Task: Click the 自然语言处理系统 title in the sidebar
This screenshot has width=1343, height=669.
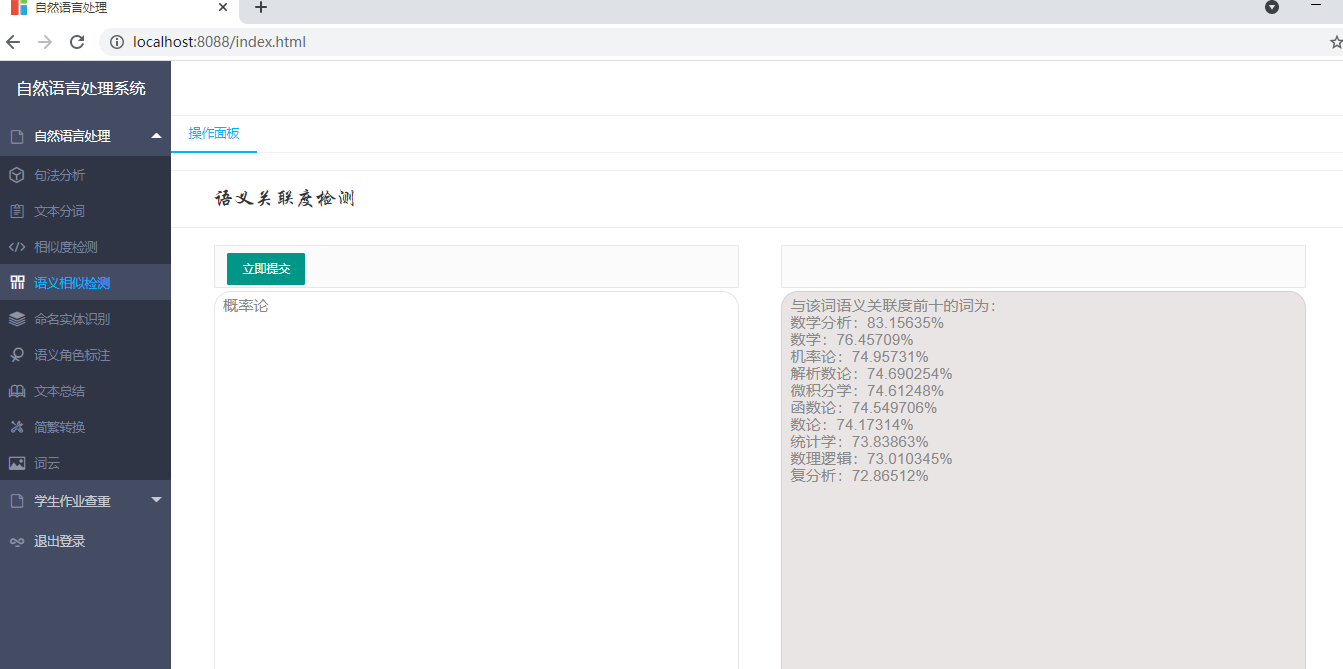Action: (x=81, y=88)
